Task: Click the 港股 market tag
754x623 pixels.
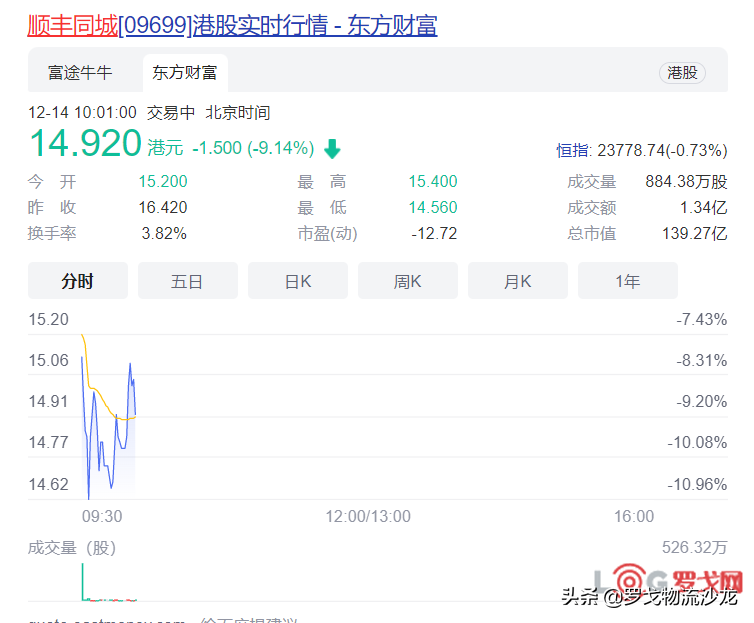Action: (x=682, y=73)
